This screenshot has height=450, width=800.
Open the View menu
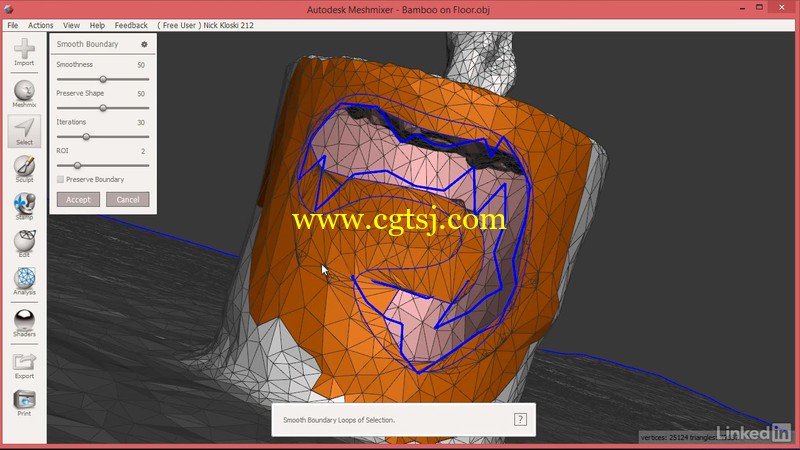pyautogui.click(x=71, y=25)
